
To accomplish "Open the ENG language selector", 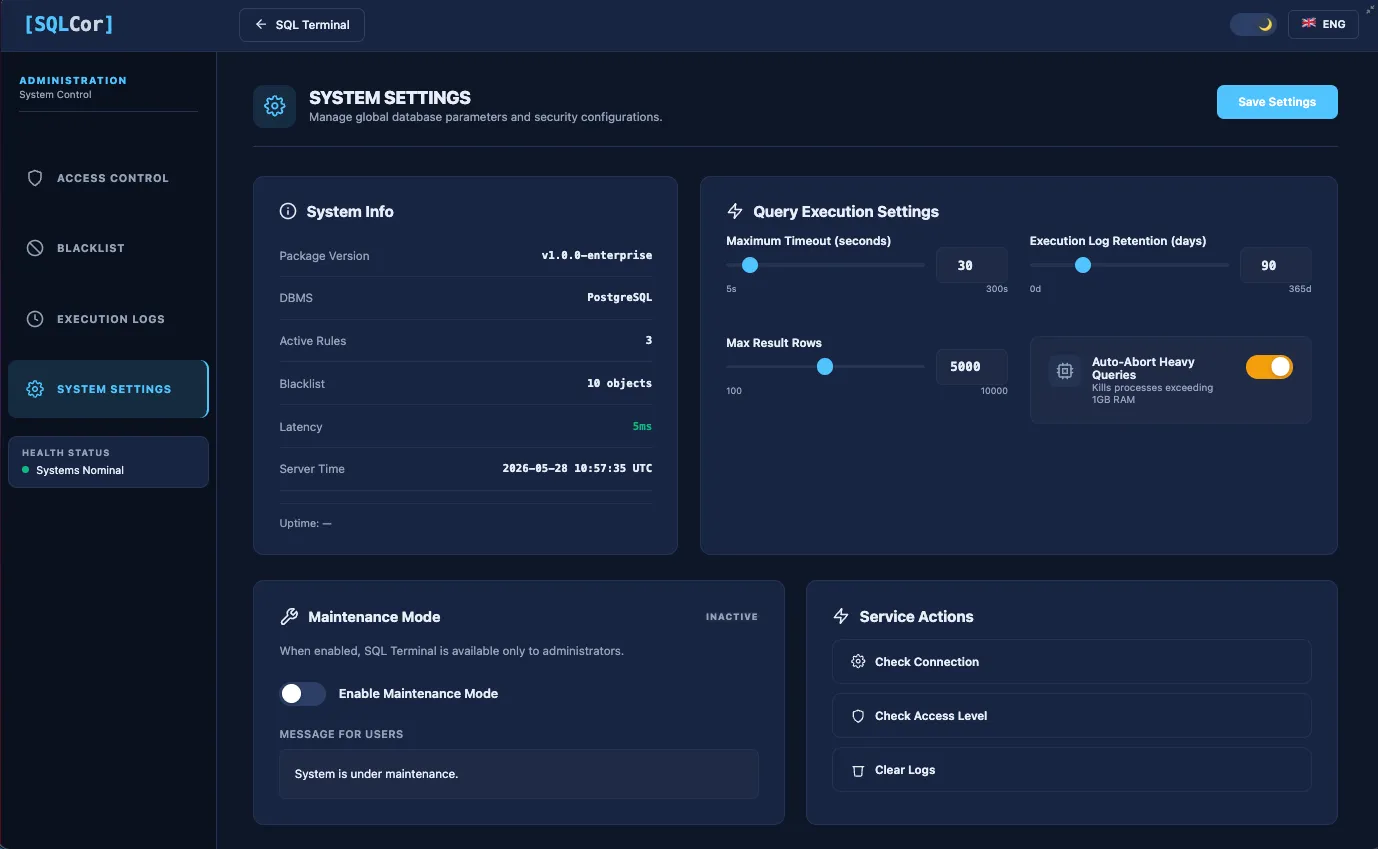I will [1323, 24].
